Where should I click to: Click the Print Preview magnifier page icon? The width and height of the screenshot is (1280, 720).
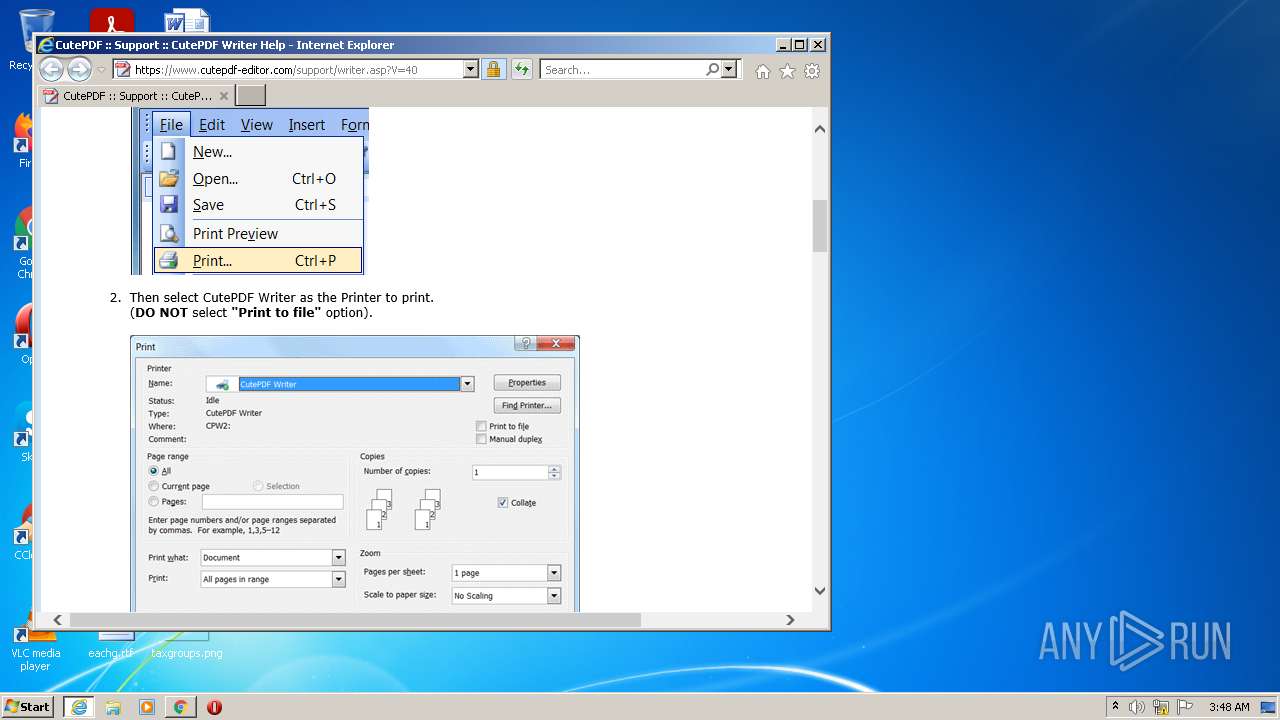170,234
